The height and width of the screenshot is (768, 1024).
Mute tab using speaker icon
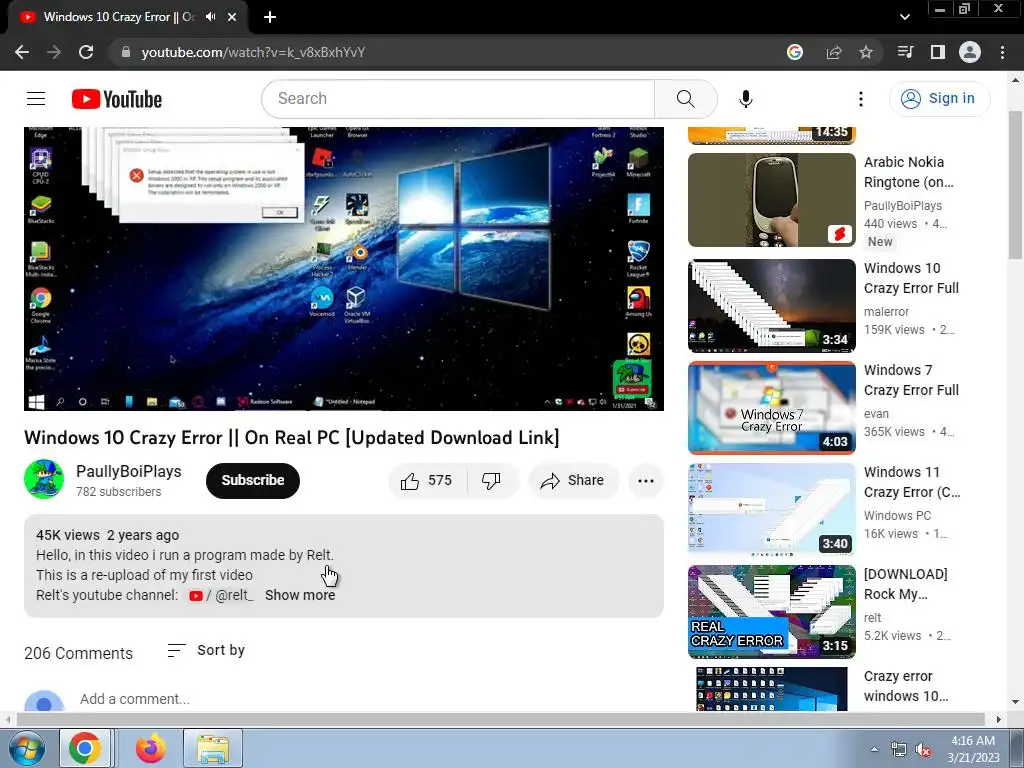(x=210, y=17)
